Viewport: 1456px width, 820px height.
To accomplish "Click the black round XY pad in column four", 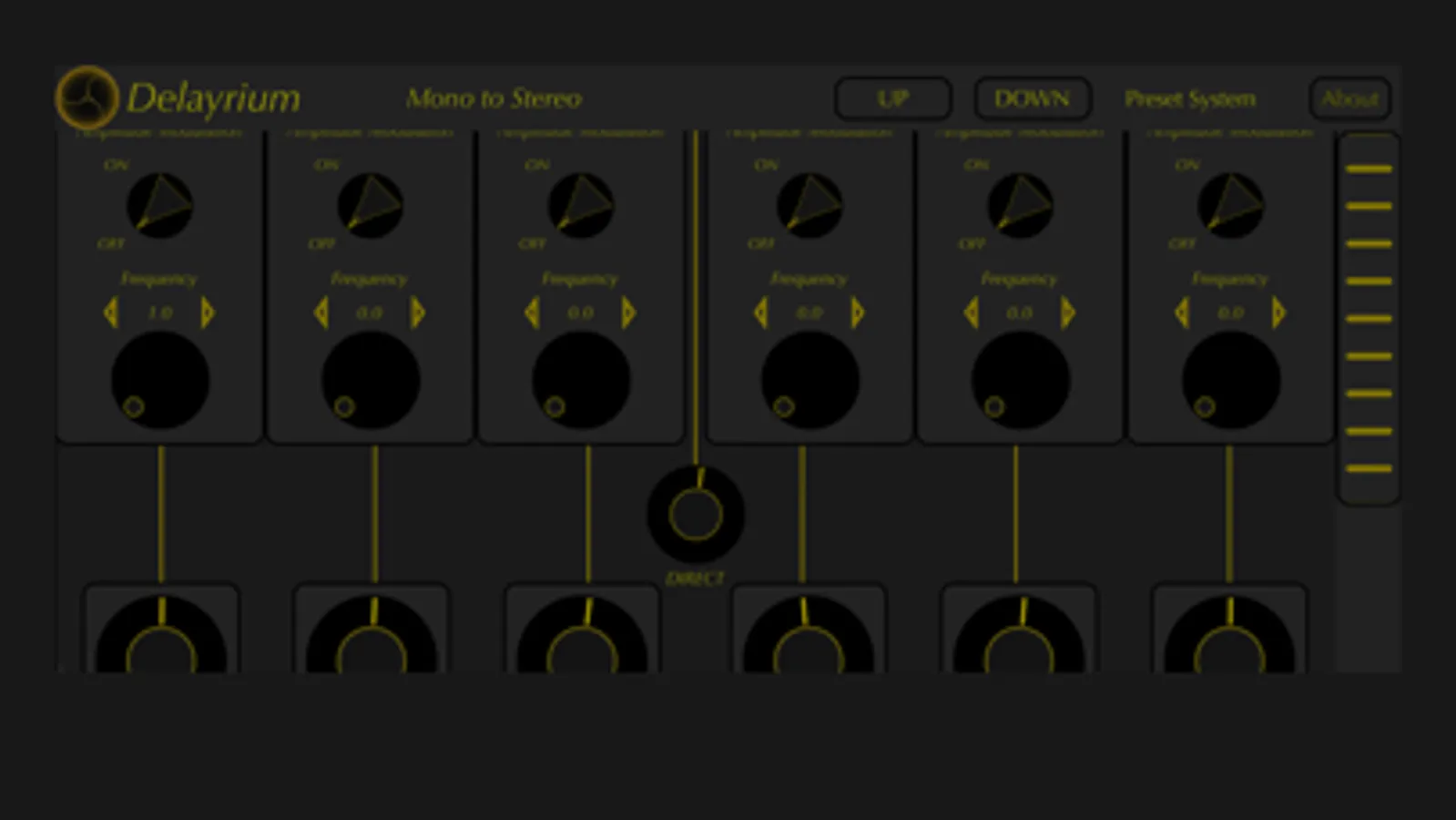I will click(810, 380).
